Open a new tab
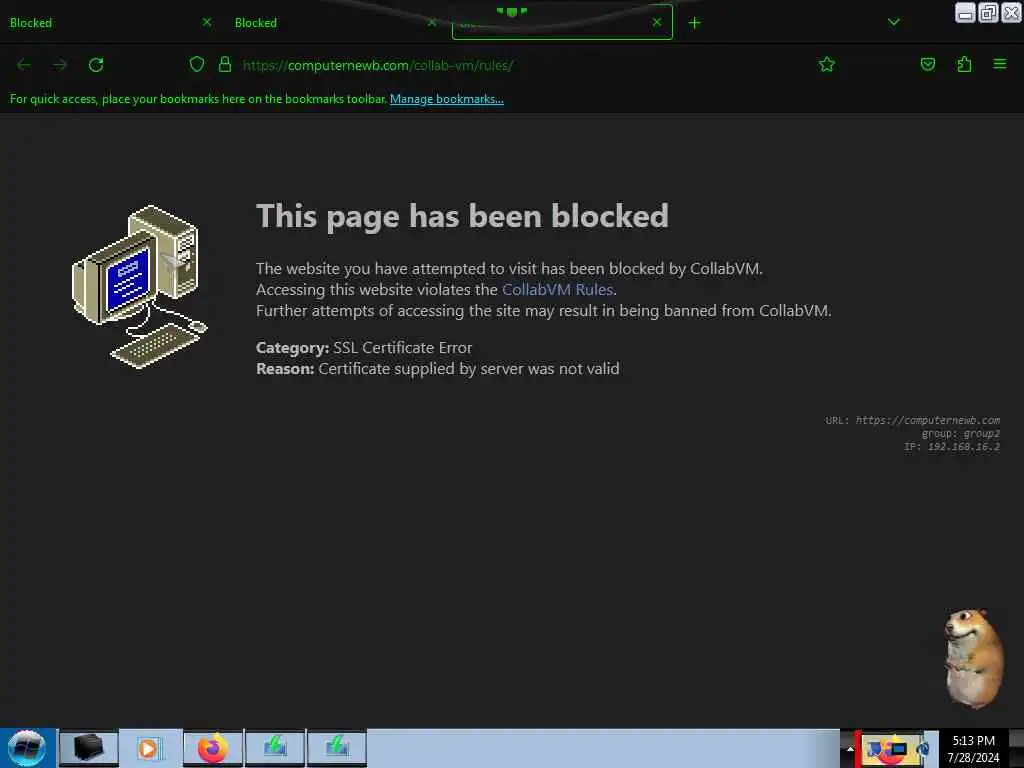This screenshot has height=768, width=1024. [x=694, y=23]
